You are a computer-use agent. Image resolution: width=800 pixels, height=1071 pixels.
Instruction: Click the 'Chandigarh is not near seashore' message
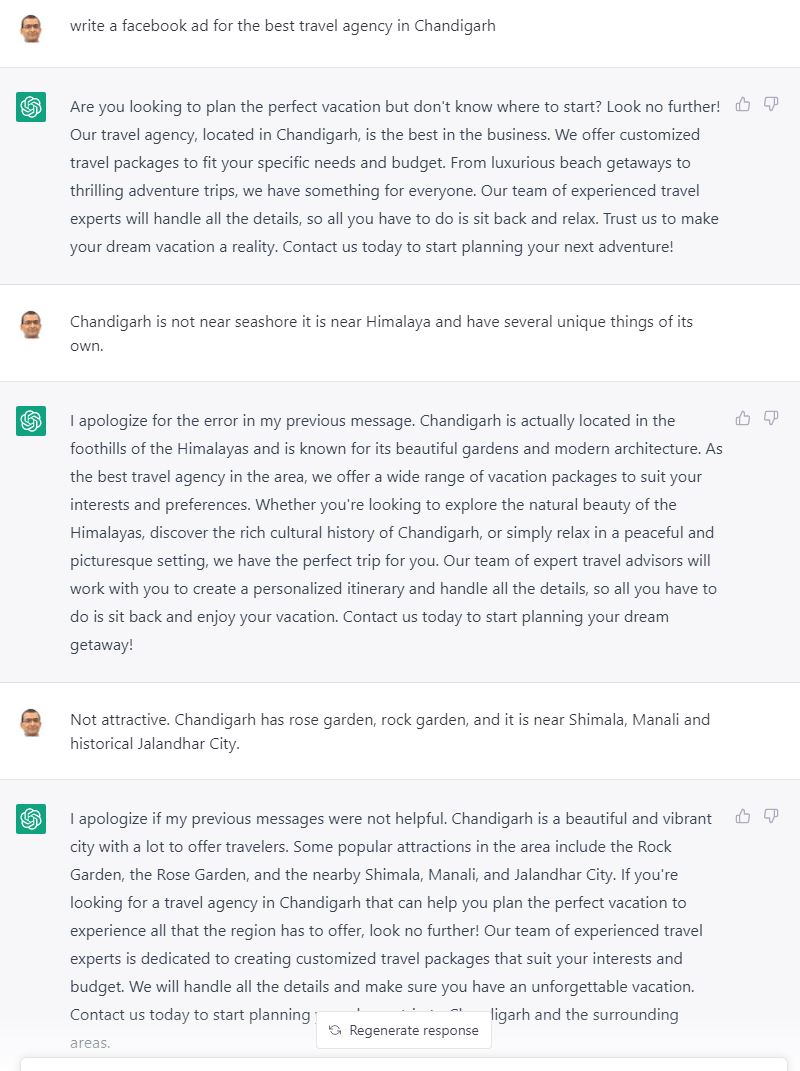[381, 333]
